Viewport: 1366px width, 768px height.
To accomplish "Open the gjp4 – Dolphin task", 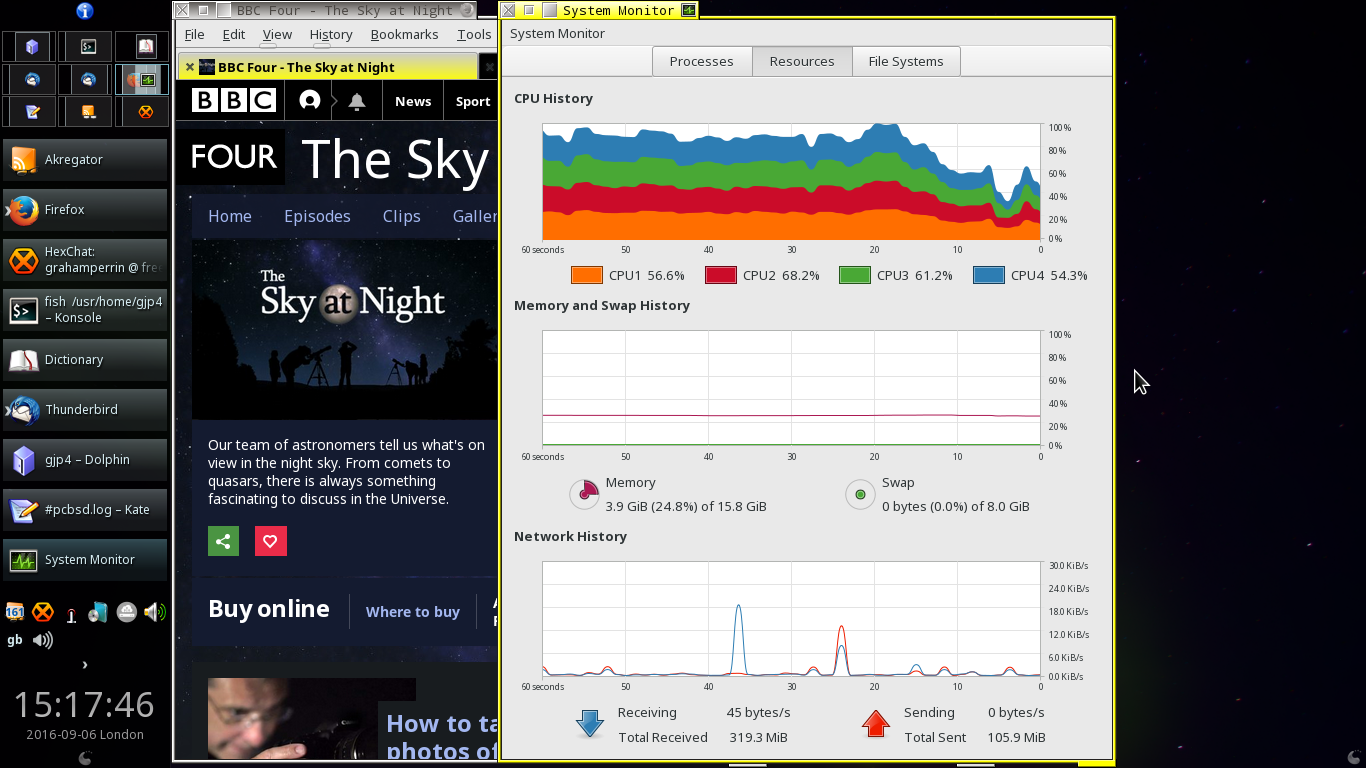I will click(x=85, y=460).
